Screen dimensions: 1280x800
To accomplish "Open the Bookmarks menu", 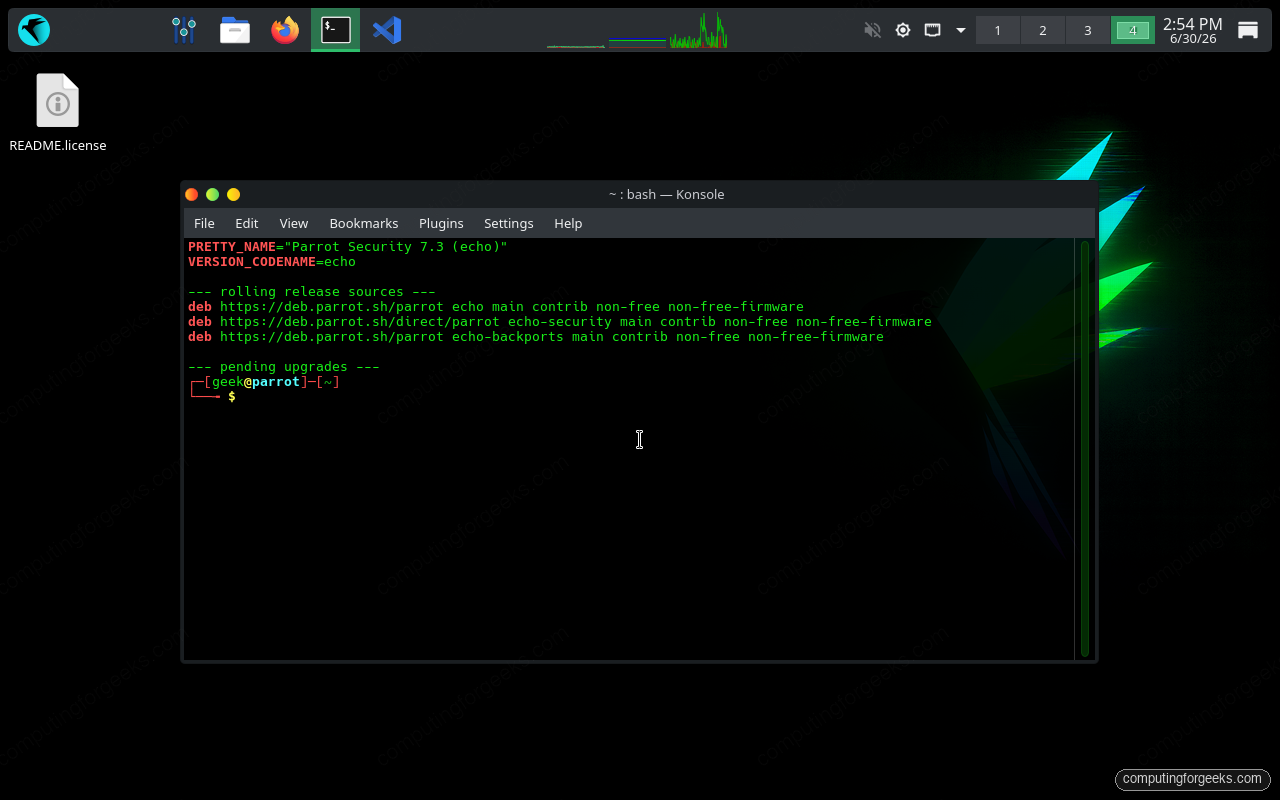I will (x=364, y=223).
